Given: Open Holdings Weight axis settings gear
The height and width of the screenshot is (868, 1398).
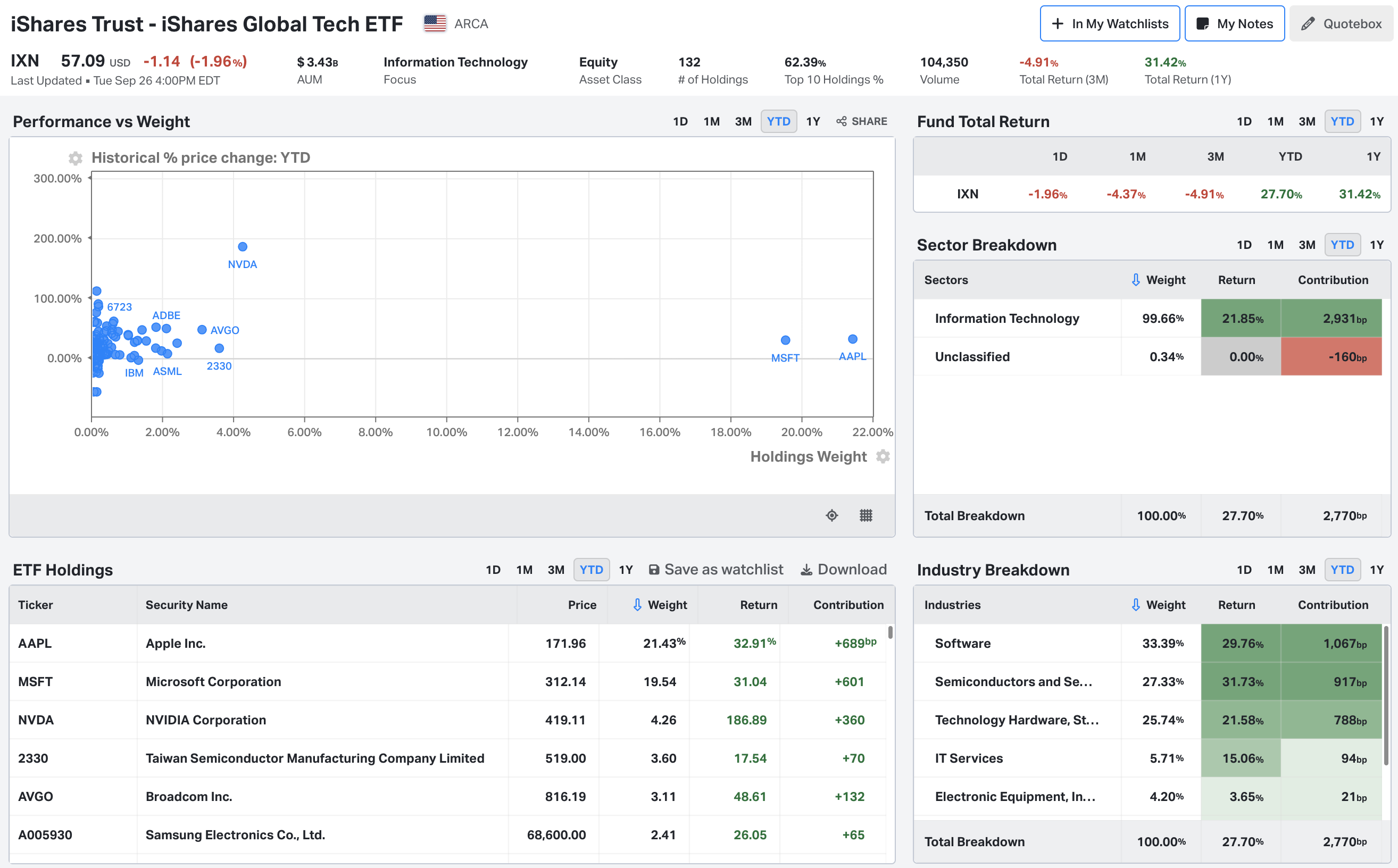Looking at the screenshot, I should [883, 456].
